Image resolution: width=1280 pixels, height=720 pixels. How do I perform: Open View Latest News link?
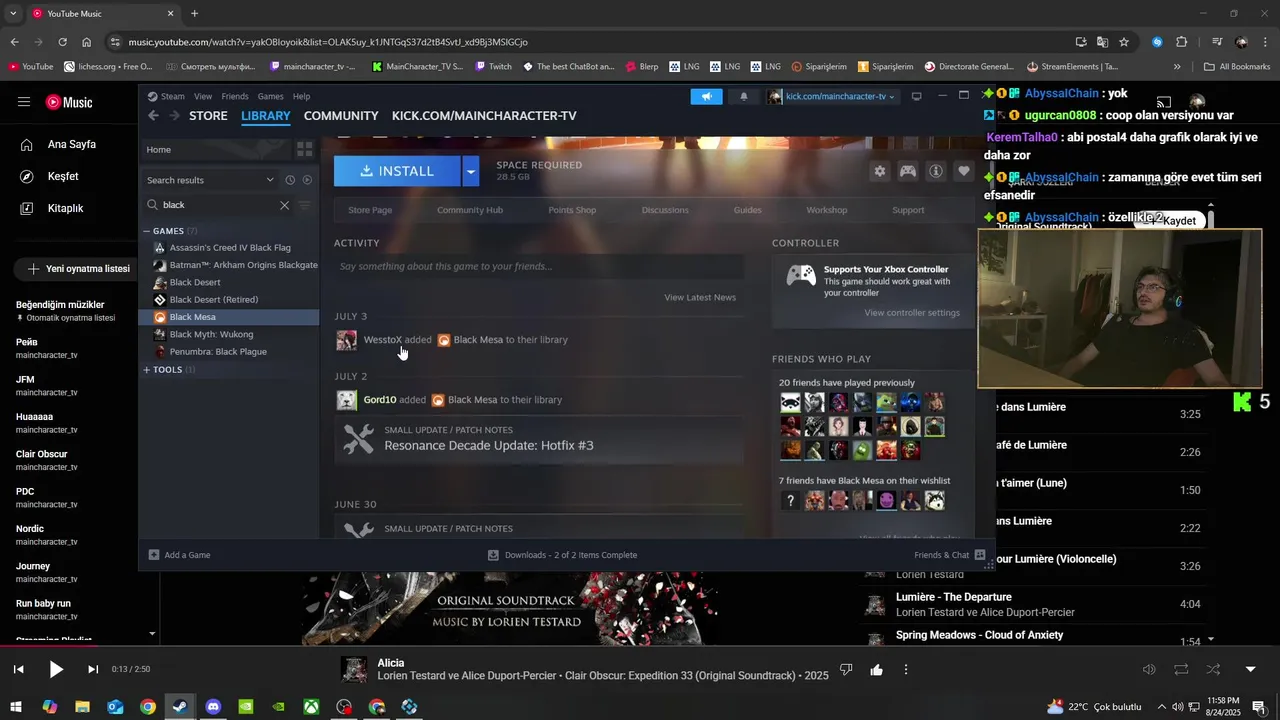point(700,297)
